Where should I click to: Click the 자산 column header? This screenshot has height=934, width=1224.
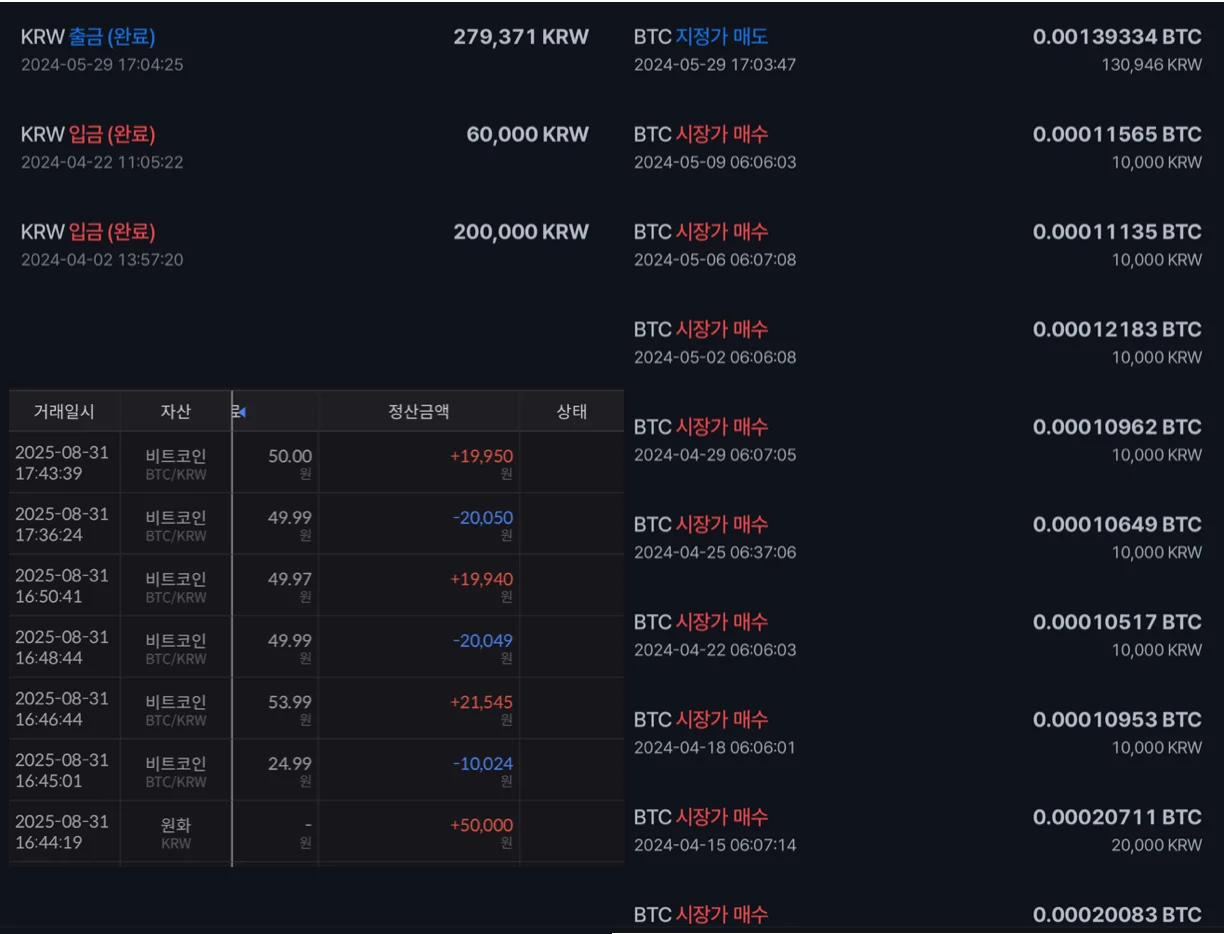pyautogui.click(x=175, y=412)
